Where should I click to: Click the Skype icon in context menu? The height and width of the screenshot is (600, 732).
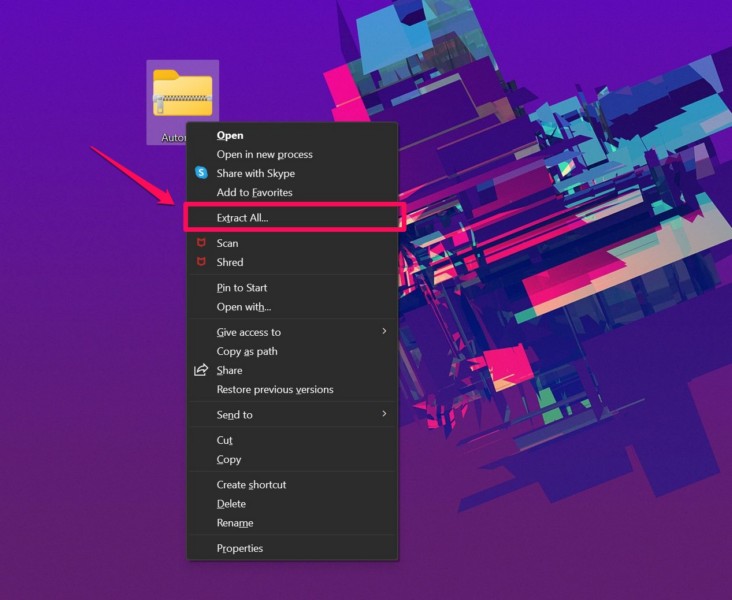(x=201, y=173)
